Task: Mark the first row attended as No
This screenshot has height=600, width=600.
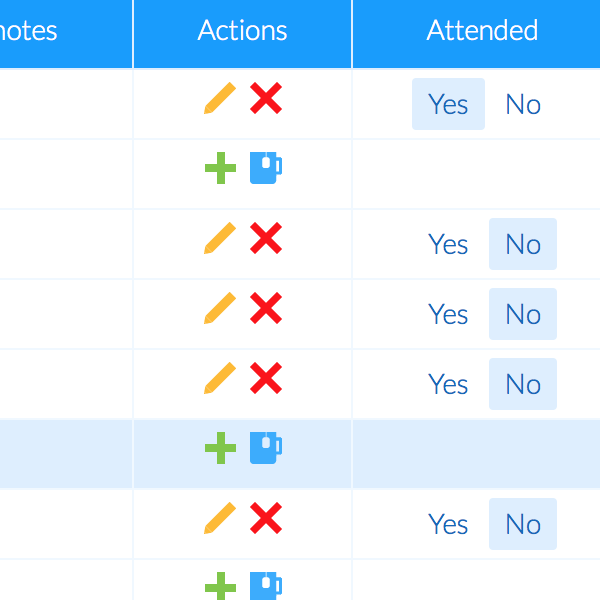Action: tap(523, 104)
